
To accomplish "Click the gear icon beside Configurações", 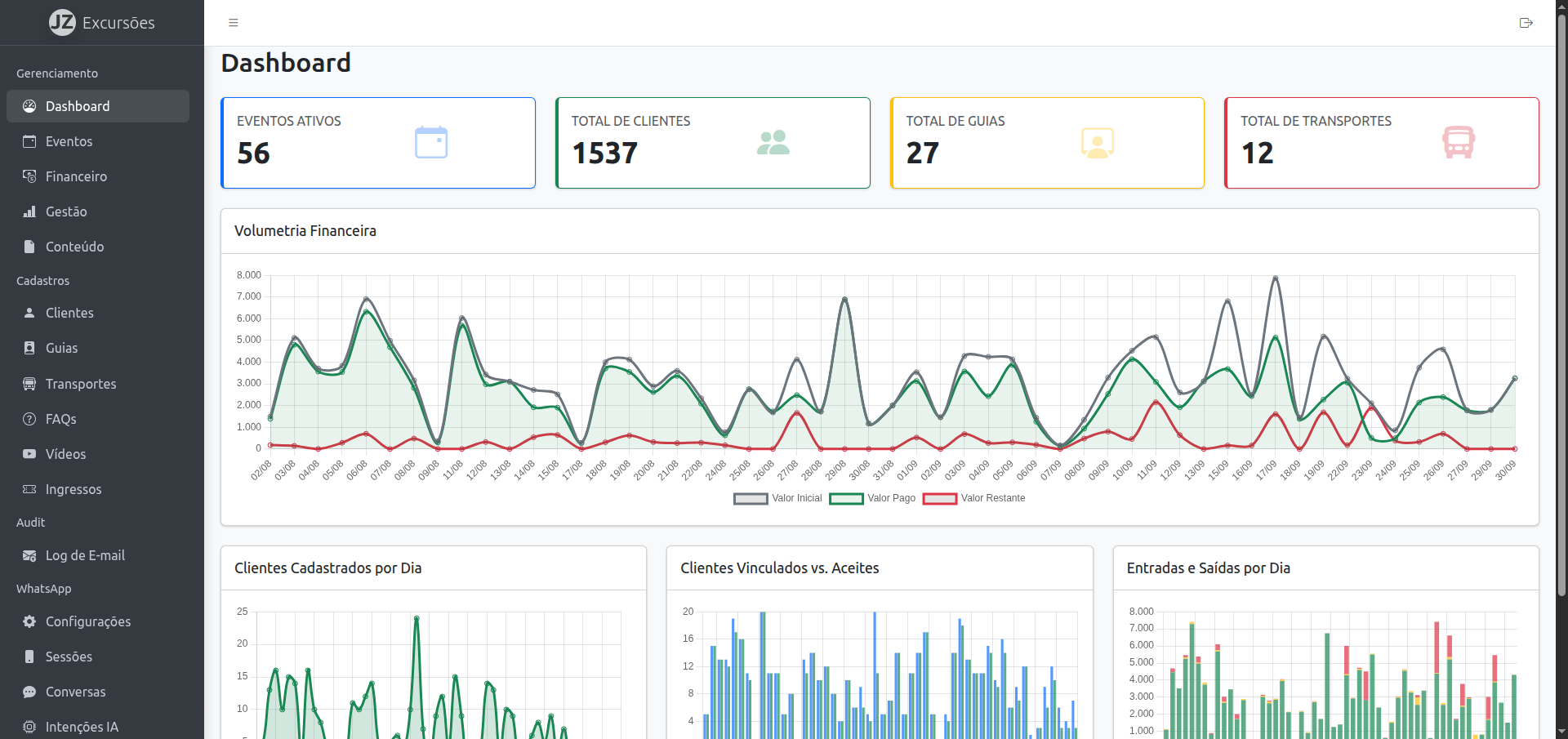I will 29,621.
